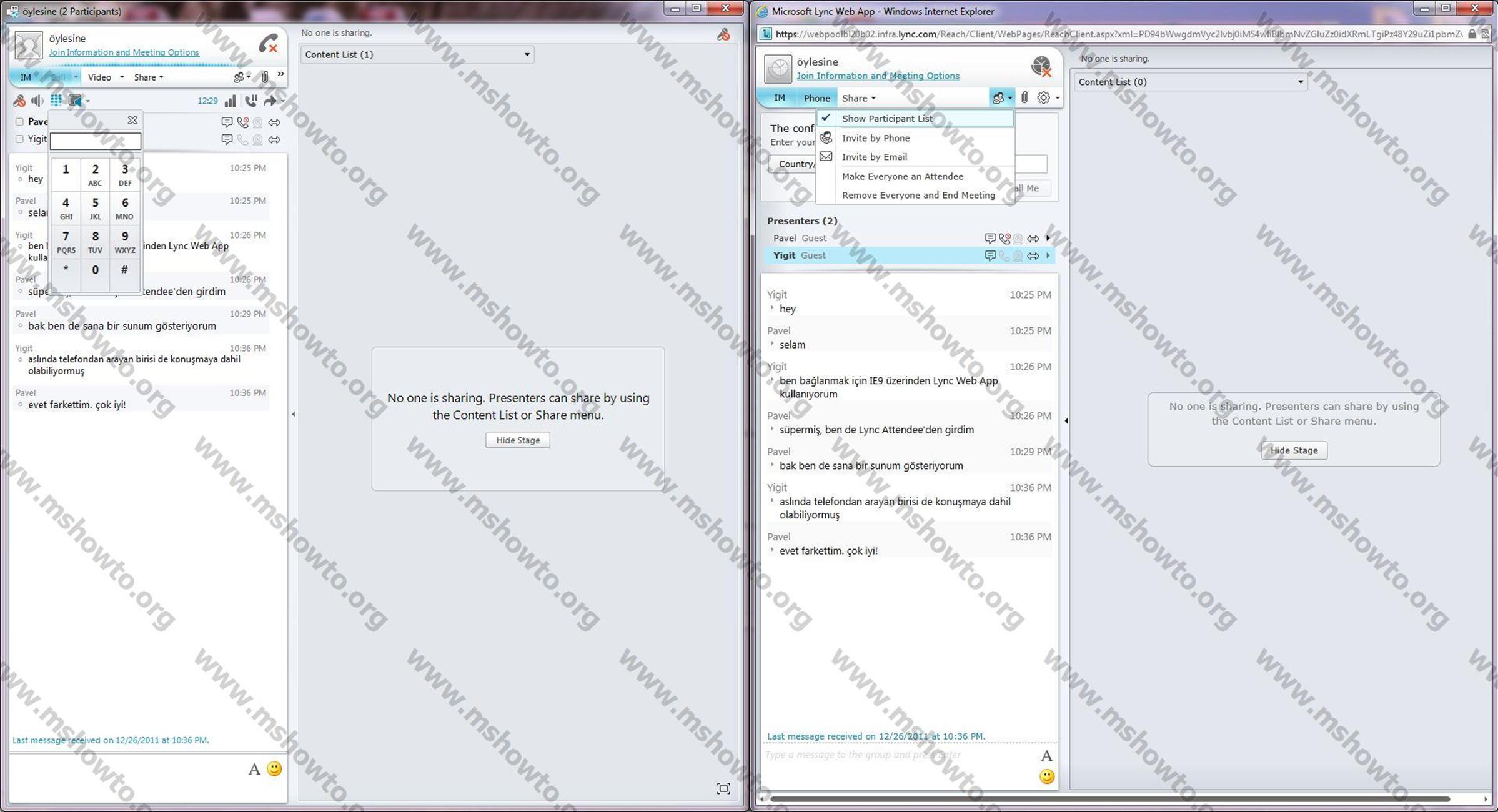Screen dimensions: 1498x812
Task: Toggle the dial pad icon
Action: tap(56, 101)
